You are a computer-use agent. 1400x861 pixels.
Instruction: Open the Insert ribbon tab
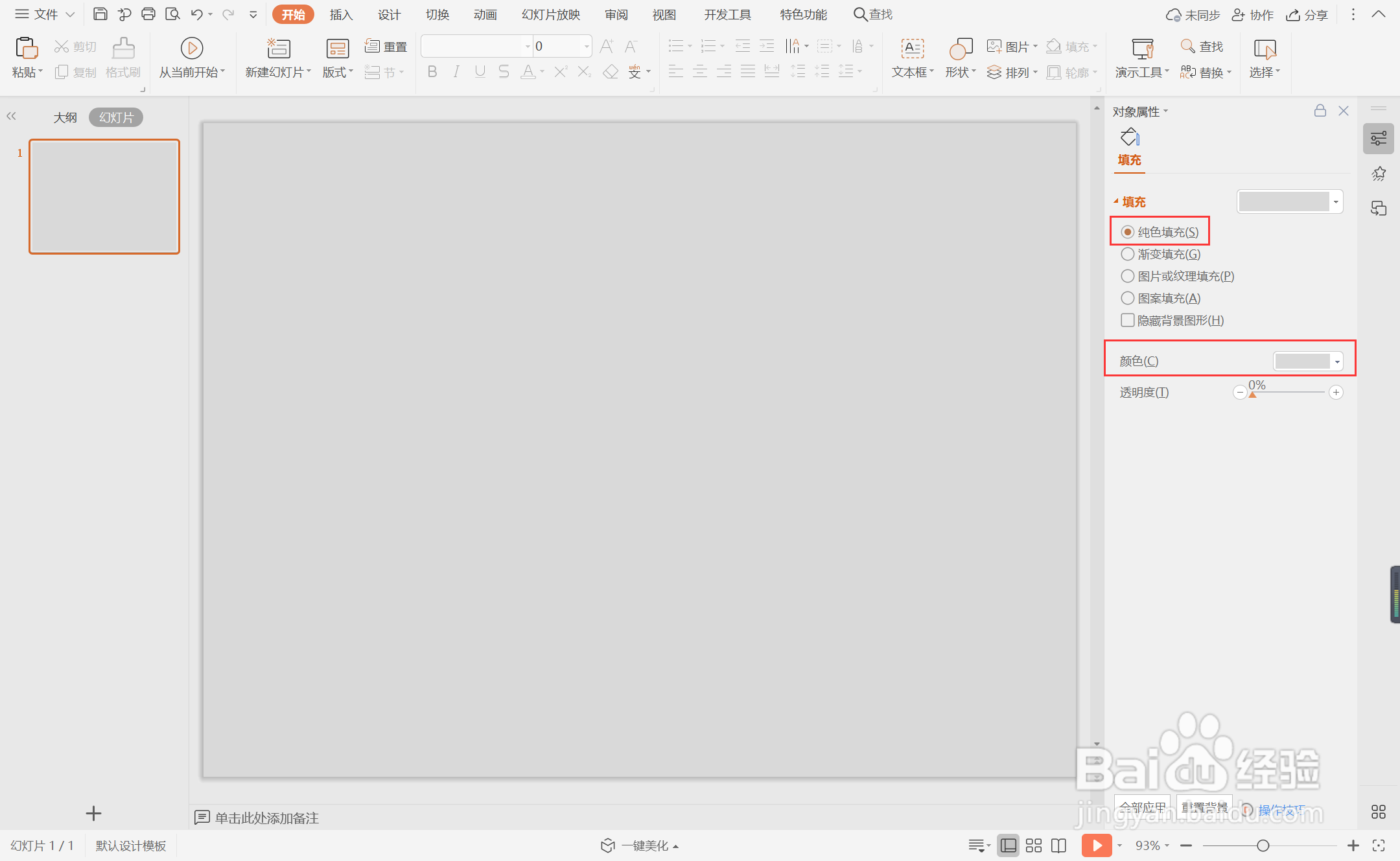click(341, 14)
